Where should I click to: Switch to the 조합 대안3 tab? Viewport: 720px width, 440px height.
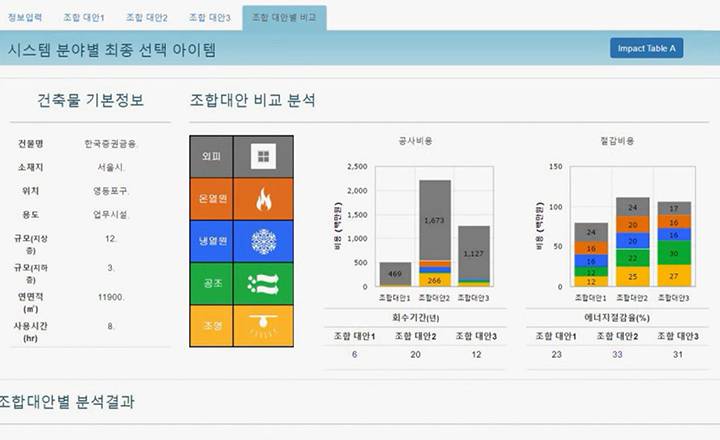[x=209, y=18]
